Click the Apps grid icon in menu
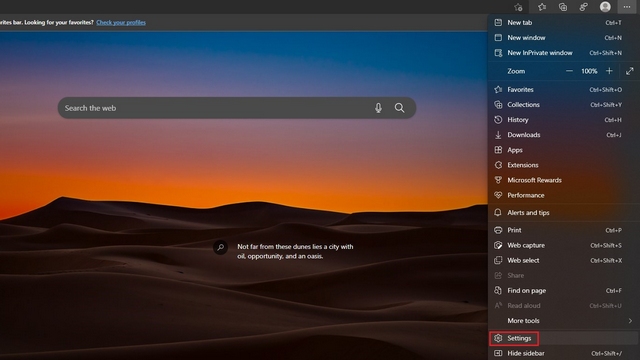Screen dimensions: 640x360 (498, 150)
